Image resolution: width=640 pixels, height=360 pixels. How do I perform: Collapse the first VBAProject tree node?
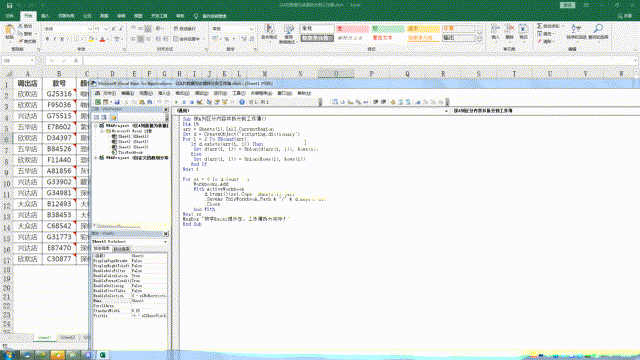pyautogui.click(x=96, y=126)
